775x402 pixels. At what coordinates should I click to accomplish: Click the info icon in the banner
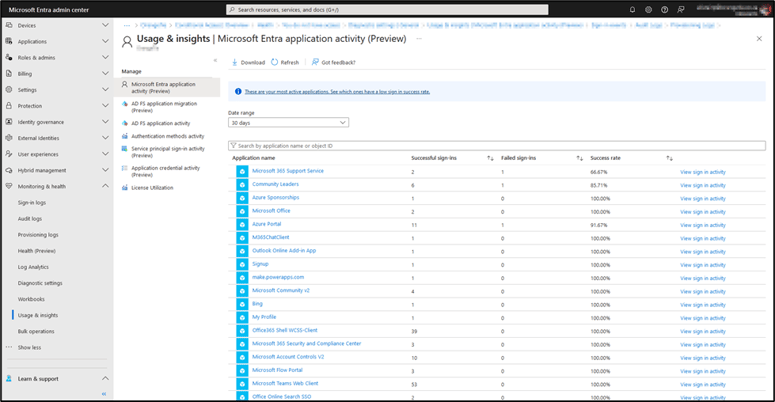coord(238,91)
